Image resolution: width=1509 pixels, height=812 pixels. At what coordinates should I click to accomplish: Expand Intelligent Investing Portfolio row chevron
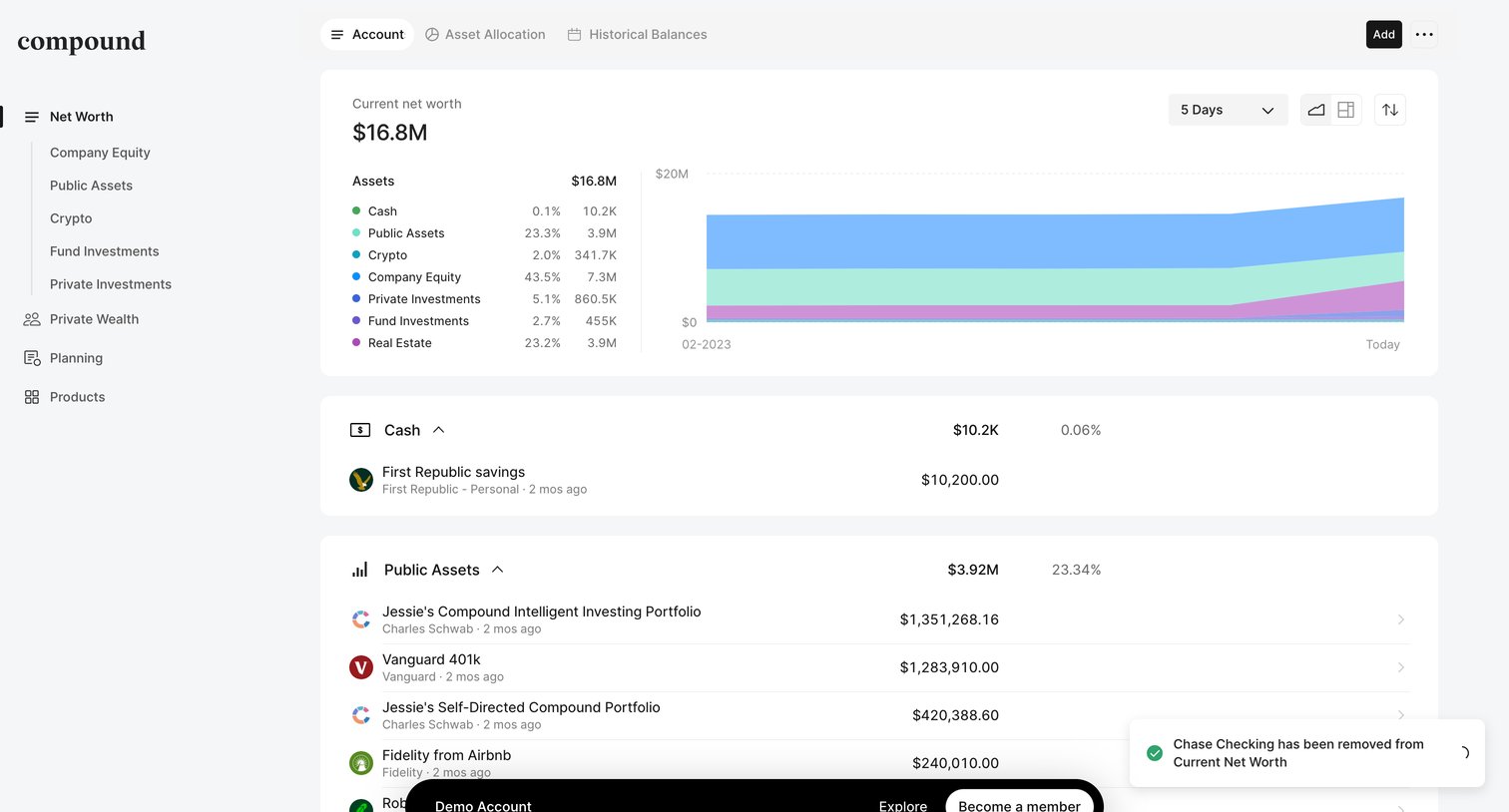[1401, 619]
